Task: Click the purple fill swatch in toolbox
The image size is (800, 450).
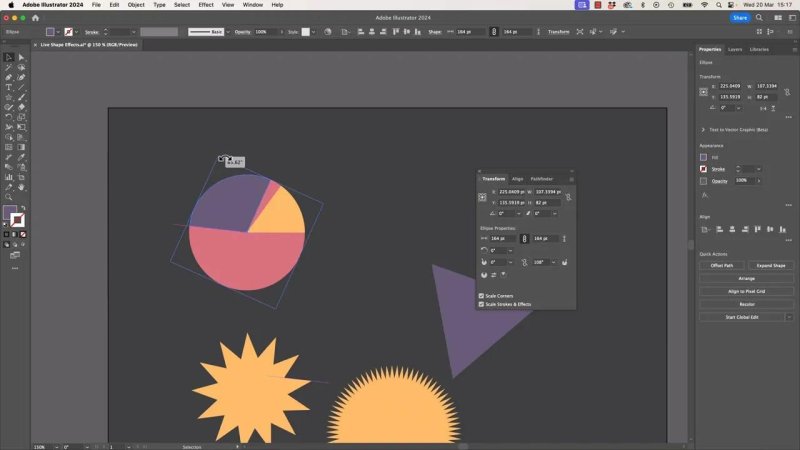Action: pyautogui.click(x=10, y=212)
